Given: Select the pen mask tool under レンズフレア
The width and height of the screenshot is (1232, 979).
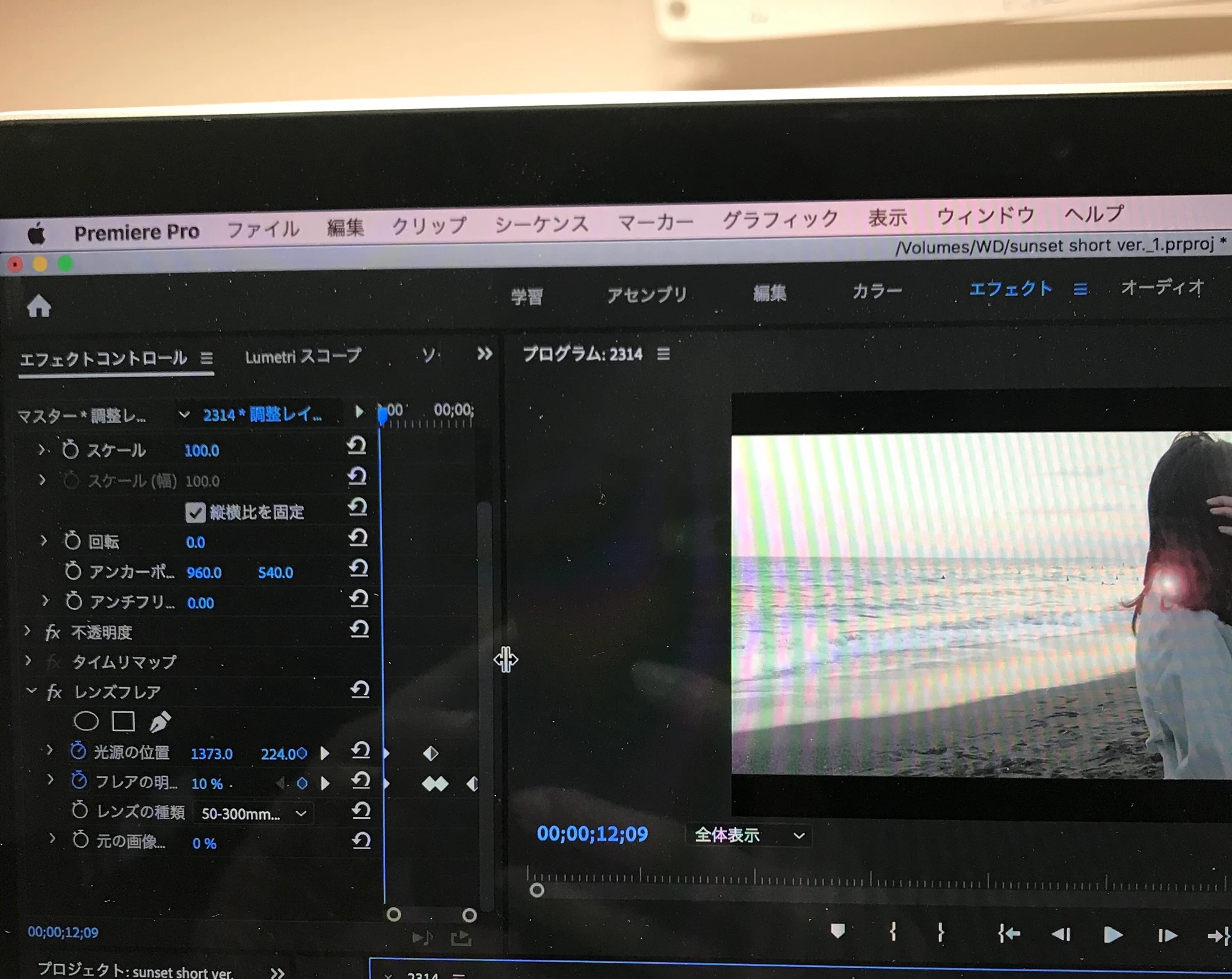Looking at the screenshot, I should [x=159, y=721].
